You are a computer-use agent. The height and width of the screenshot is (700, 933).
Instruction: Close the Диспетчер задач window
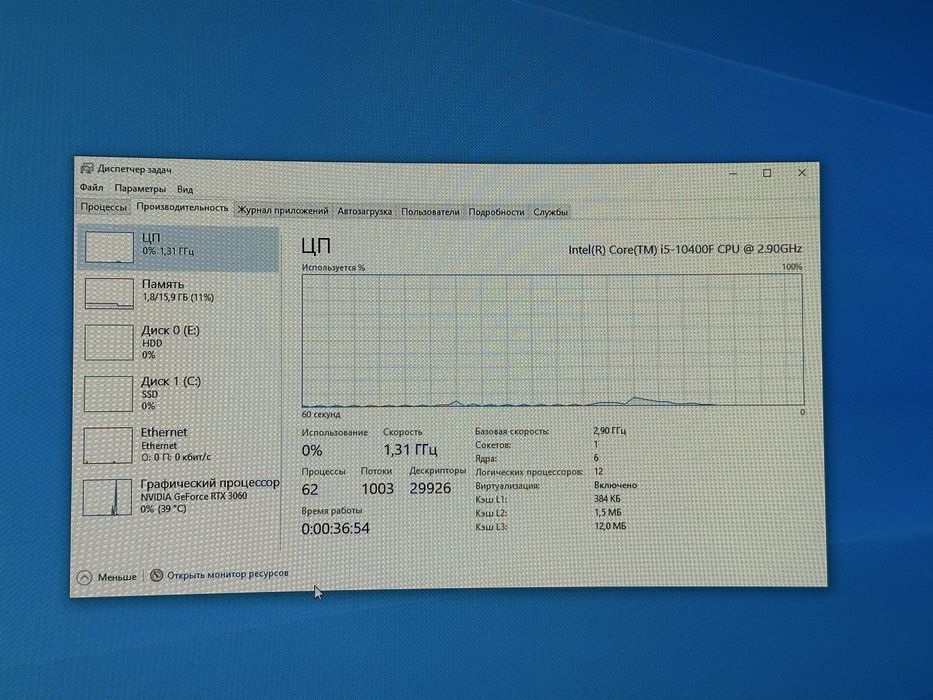801,173
